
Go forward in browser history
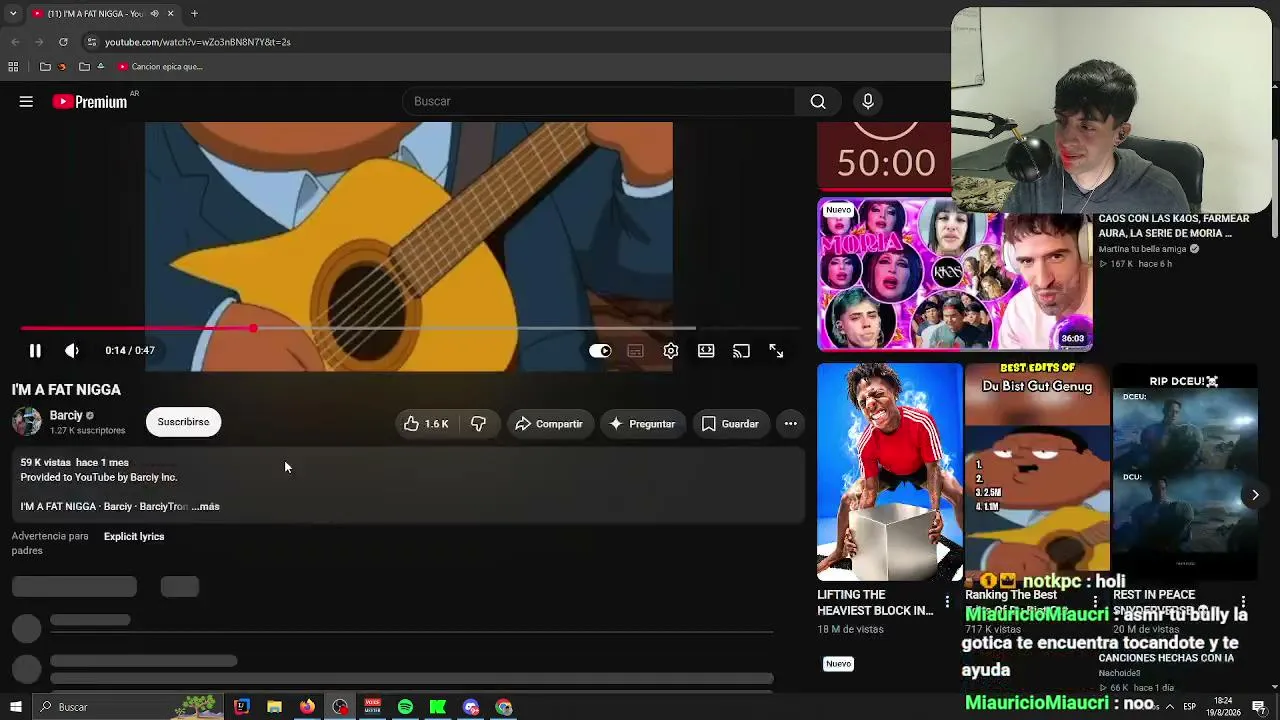39,42
